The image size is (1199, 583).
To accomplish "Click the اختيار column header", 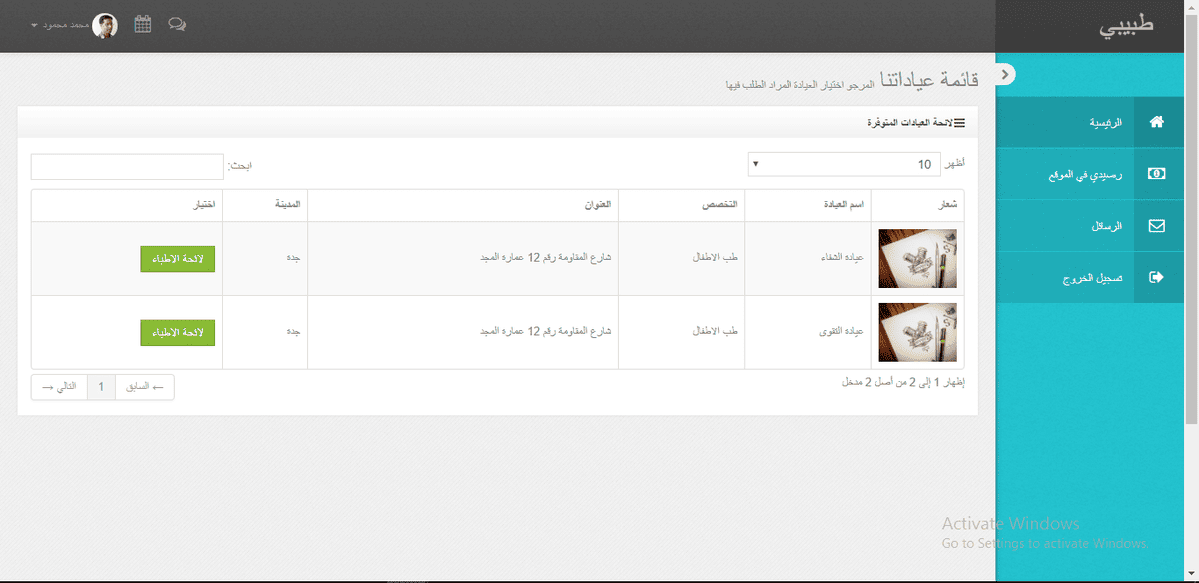I will click(127, 205).
